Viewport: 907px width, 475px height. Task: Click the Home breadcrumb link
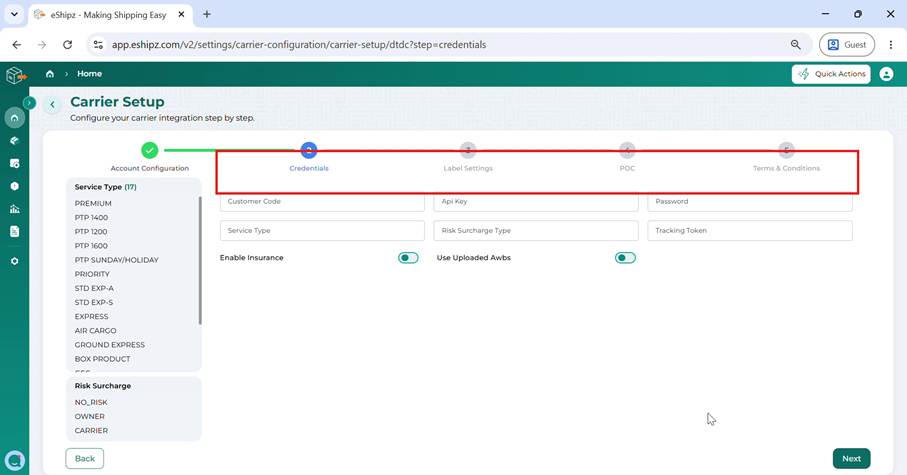90,74
